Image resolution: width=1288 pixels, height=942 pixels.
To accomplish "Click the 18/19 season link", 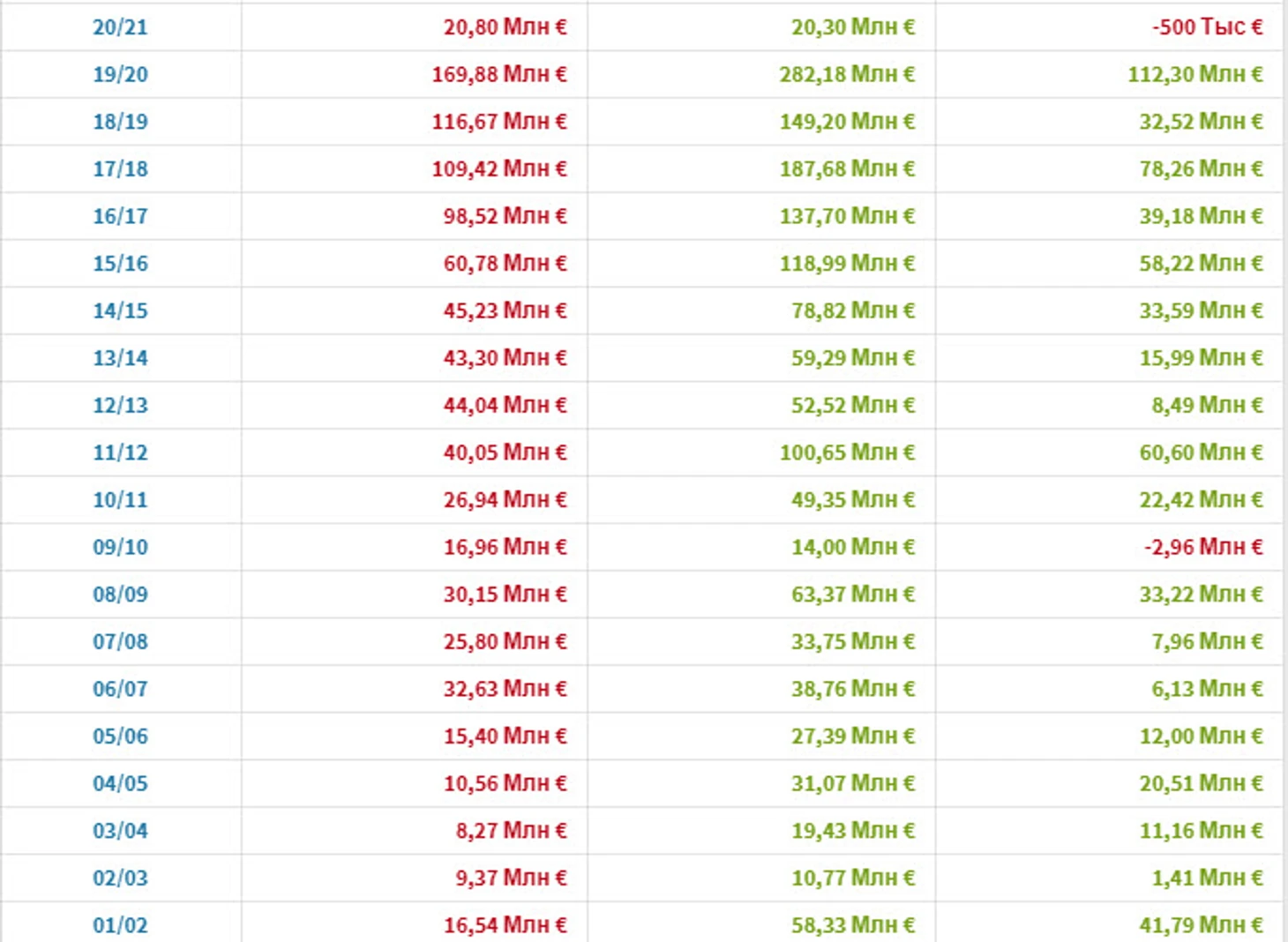I will coord(120,122).
